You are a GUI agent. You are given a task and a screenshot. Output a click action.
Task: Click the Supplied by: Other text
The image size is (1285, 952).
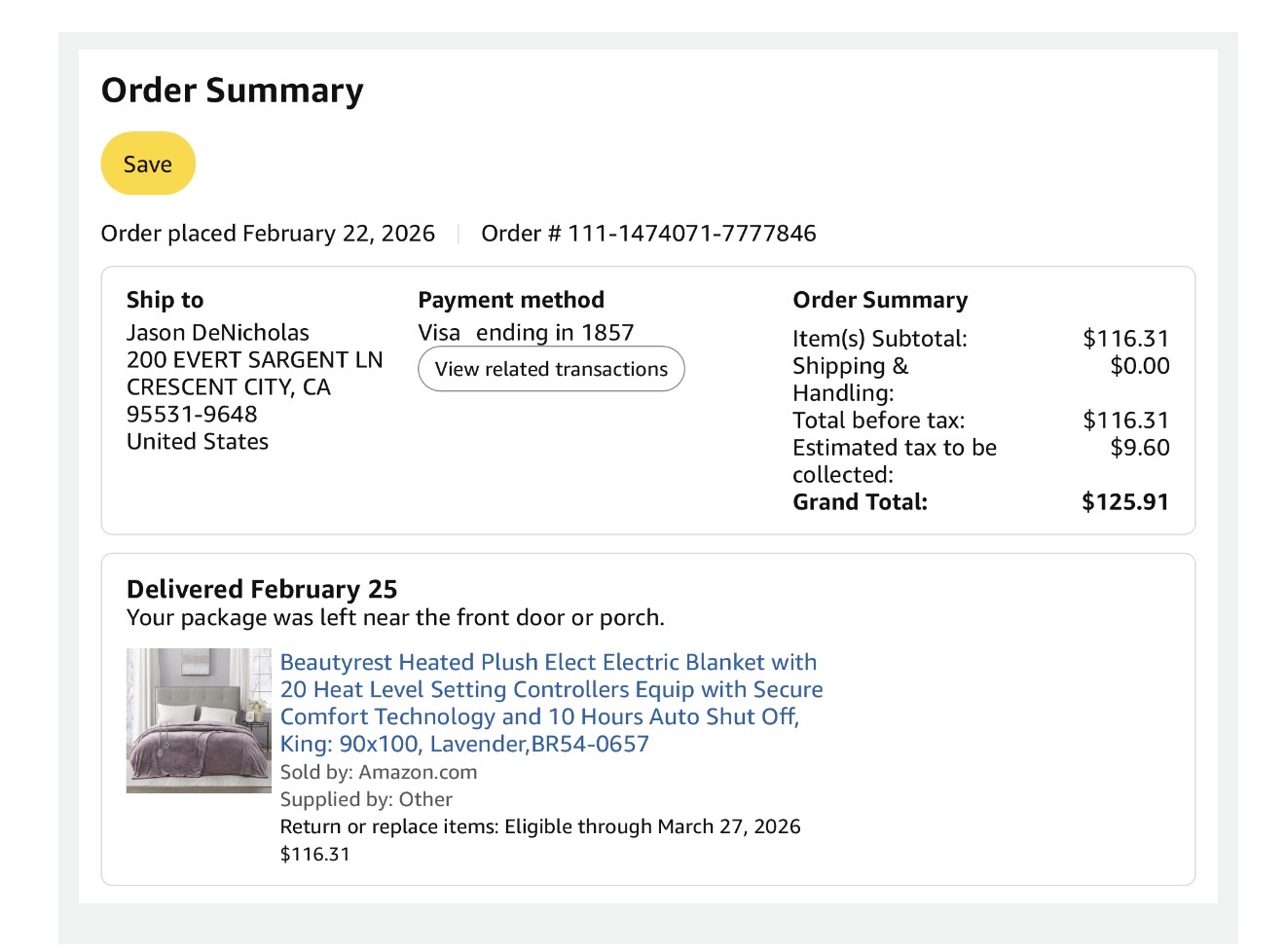coord(366,799)
